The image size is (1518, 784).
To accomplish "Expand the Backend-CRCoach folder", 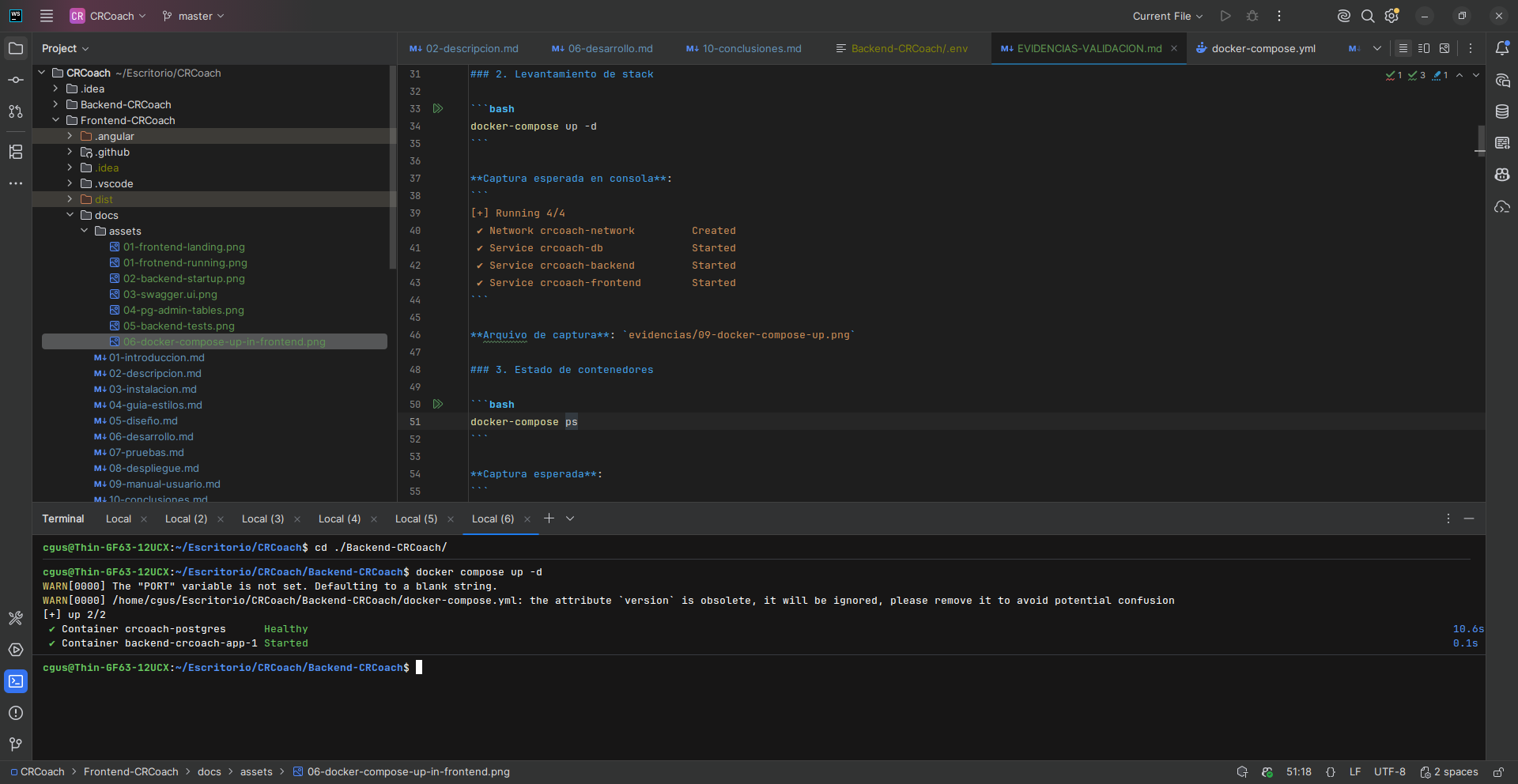I will pyautogui.click(x=55, y=104).
